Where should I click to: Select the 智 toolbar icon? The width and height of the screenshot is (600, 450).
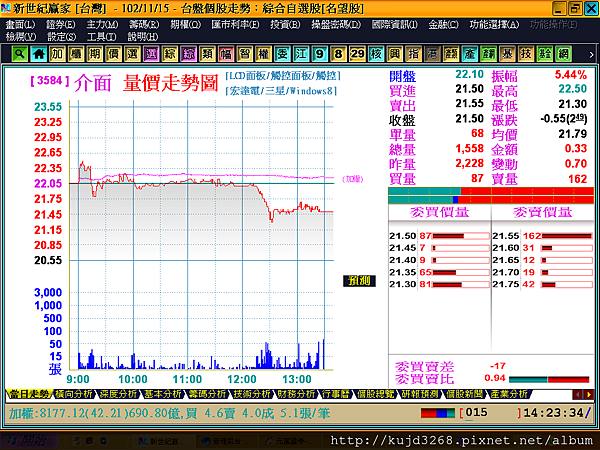[245, 54]
